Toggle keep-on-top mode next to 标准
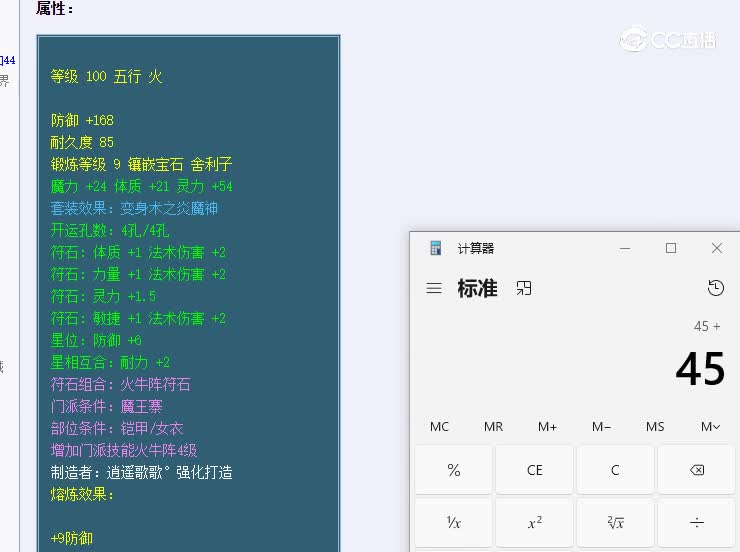 (x=524, y=288)
